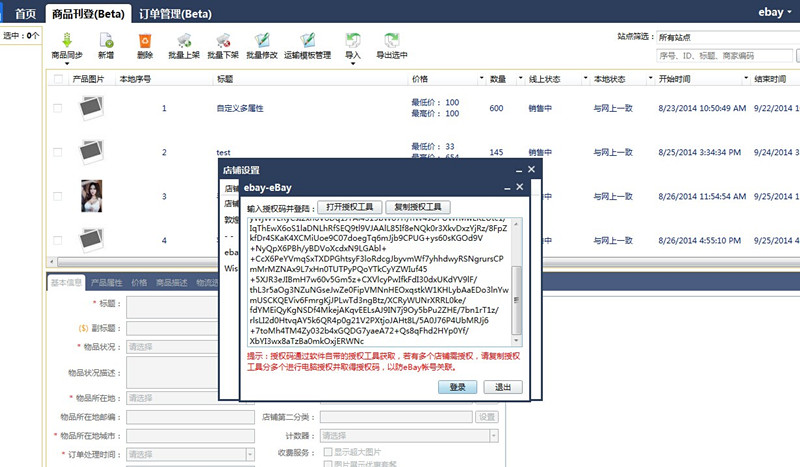
Task: Click inside the authorization code text area
Action: tap(379, 282)
